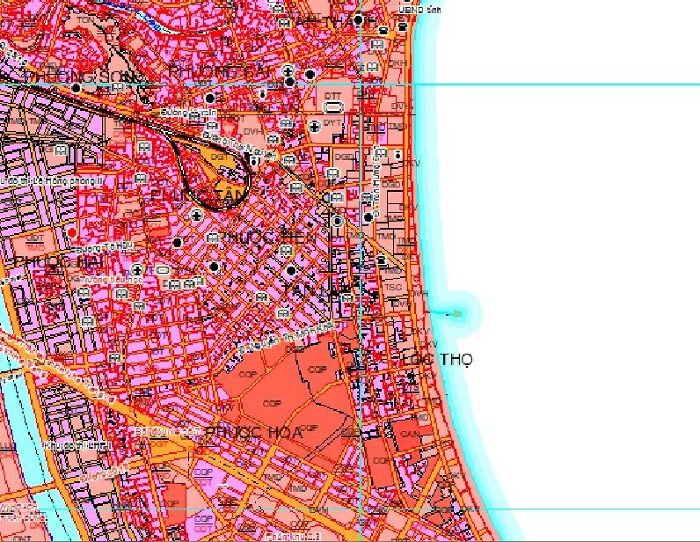Click the LỘC THỌ ward label

pos(438,359)
